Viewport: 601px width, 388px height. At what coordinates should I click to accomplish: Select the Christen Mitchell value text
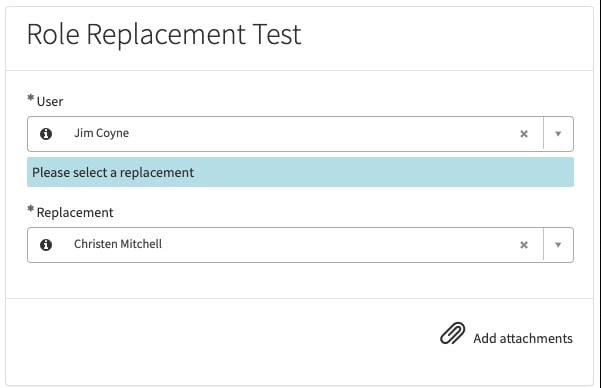(118, 244)
